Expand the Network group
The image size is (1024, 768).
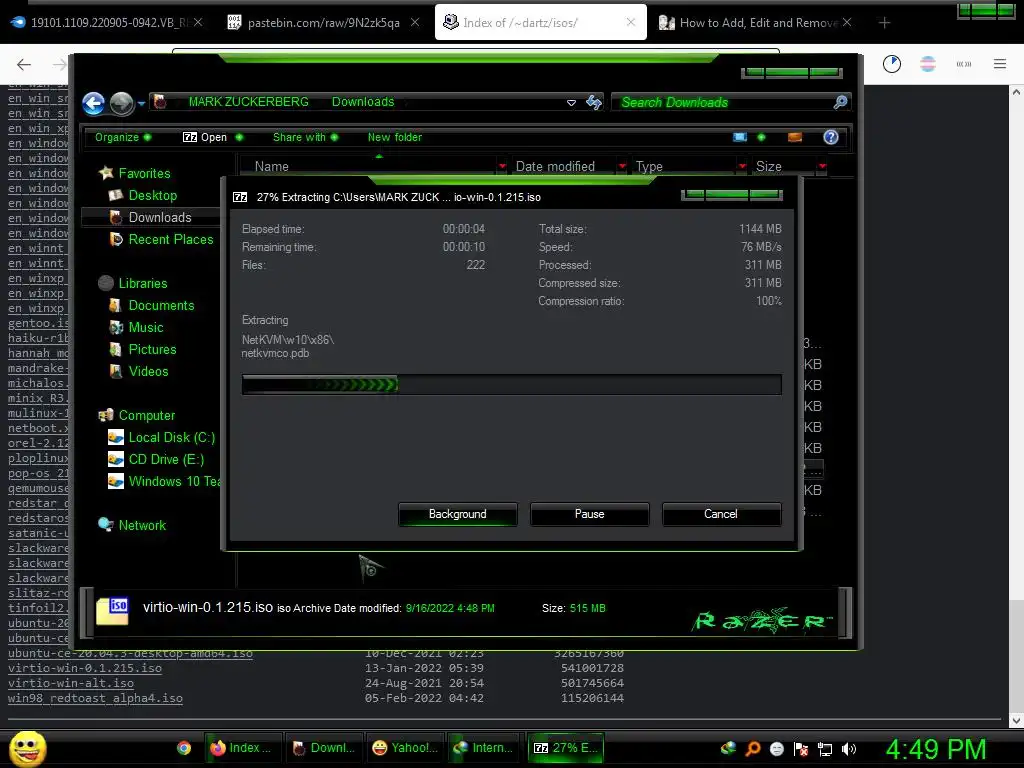coord(142,526)
